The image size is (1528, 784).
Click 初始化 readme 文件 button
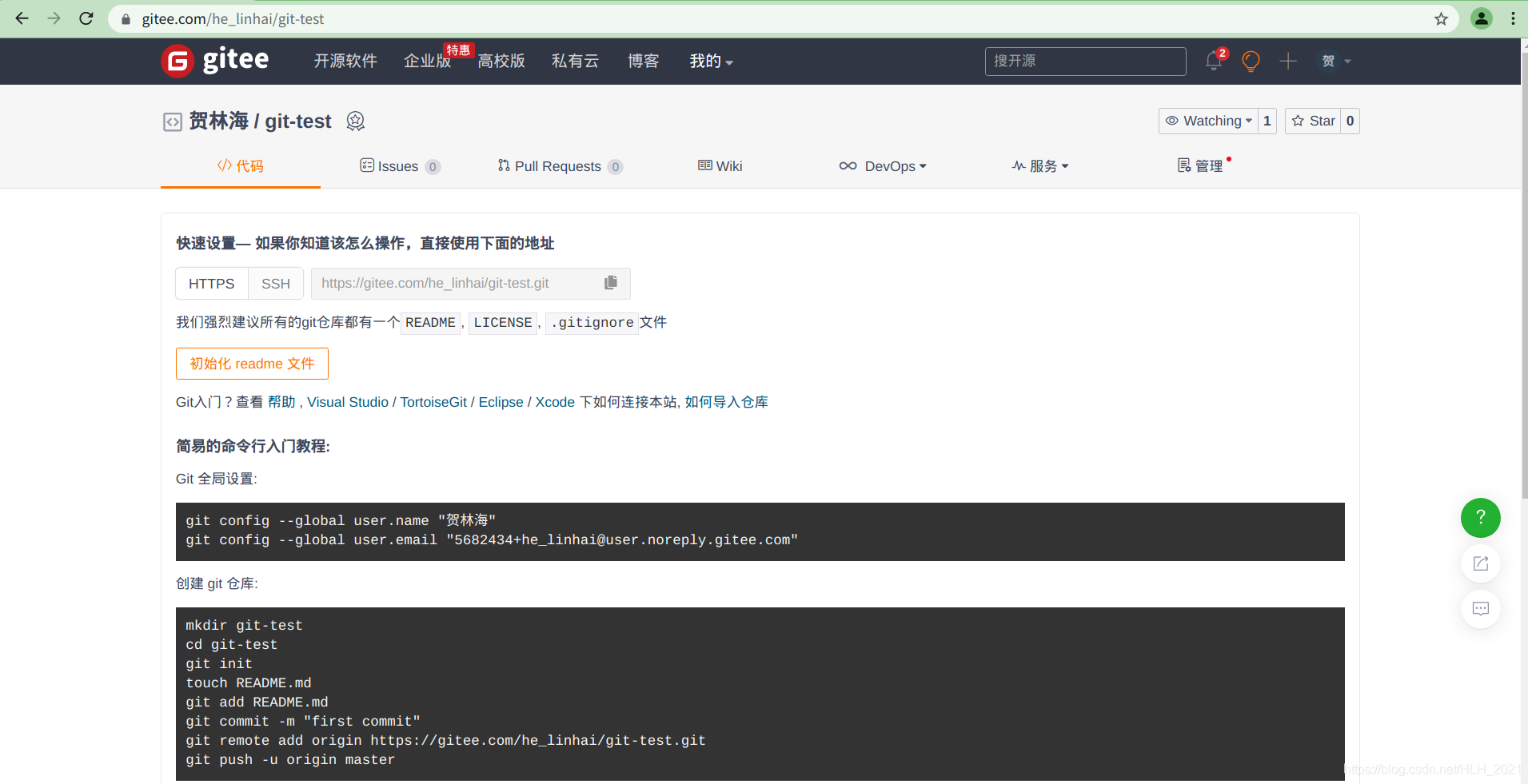click(252, 364)
